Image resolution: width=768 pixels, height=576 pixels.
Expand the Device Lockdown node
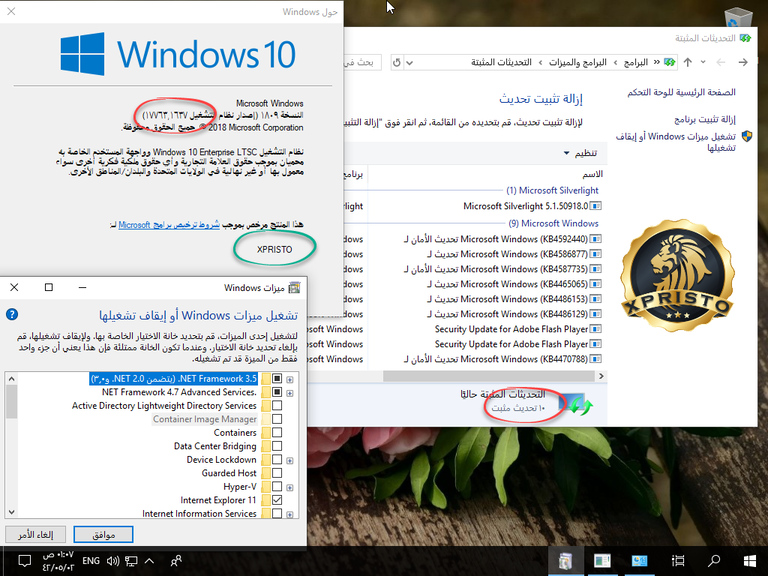tap(290, 460)
